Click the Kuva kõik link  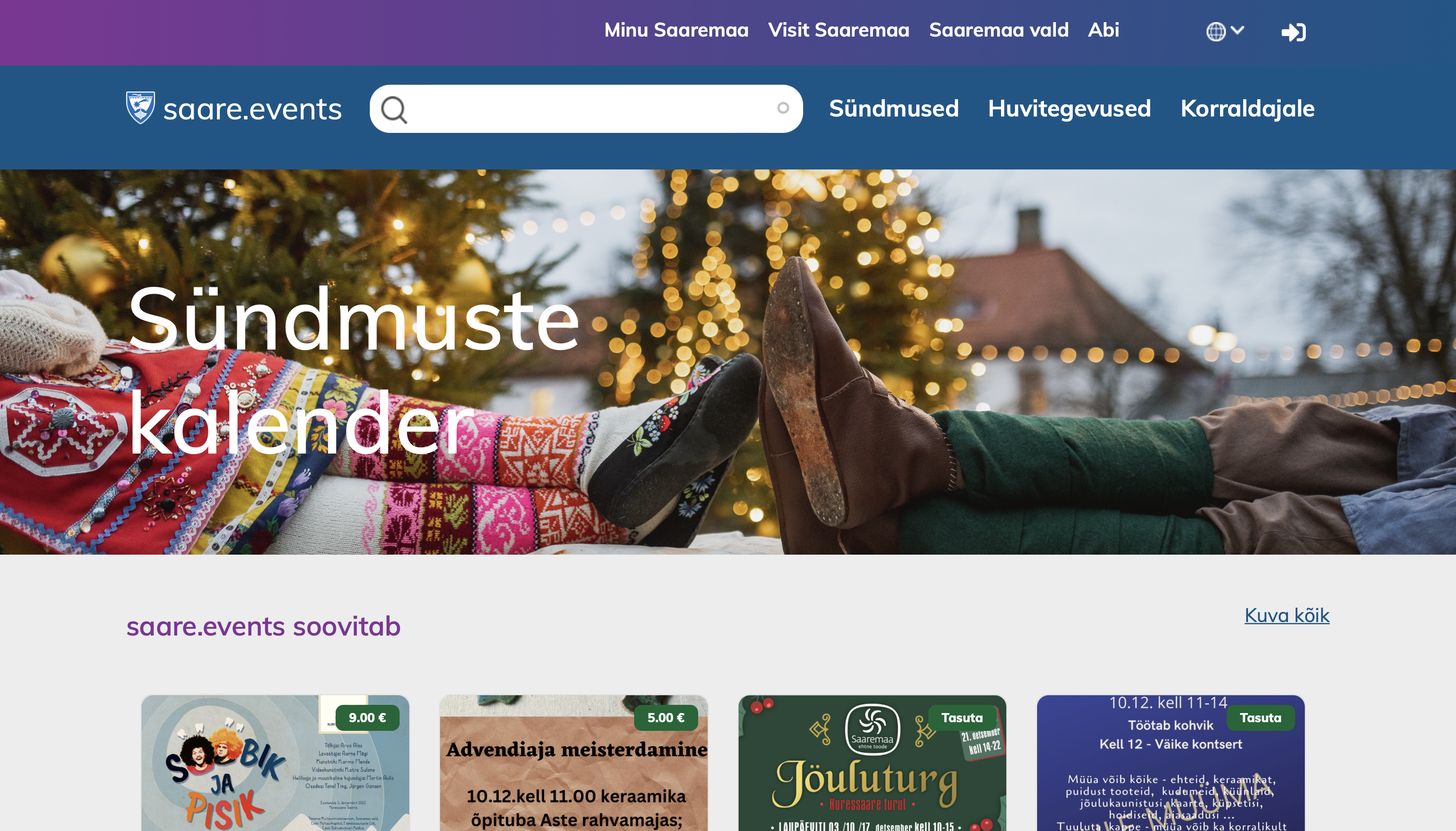(x=1287, y=615)
